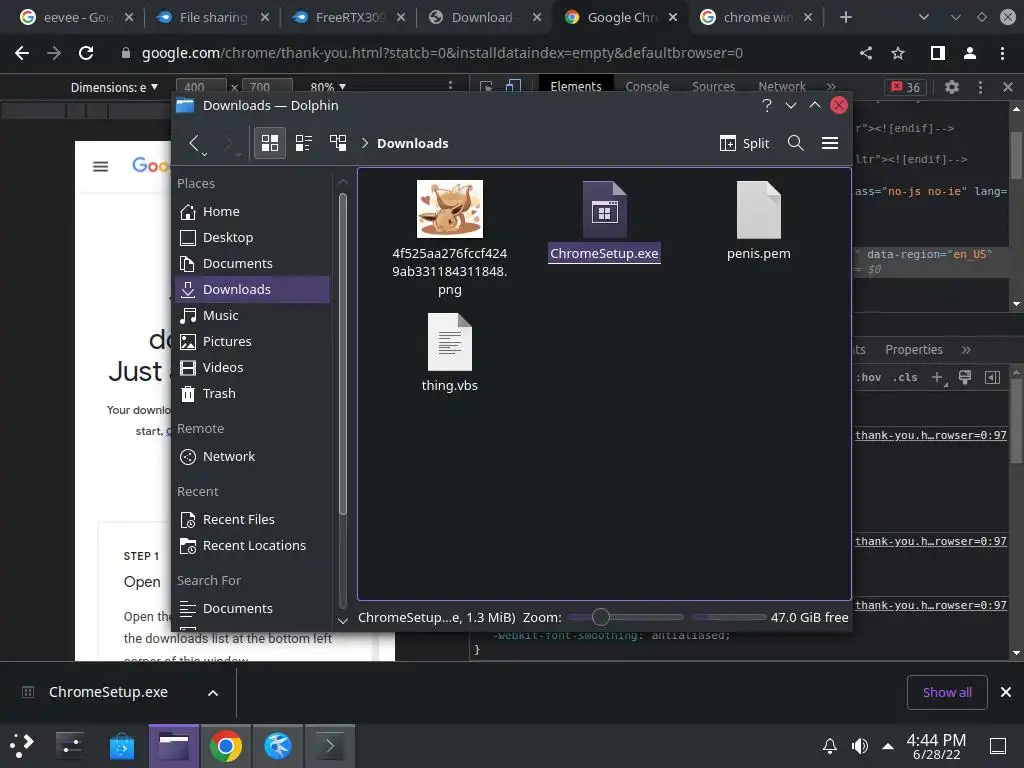Viewport: 1024px width, 768px height.
Task: Open Dolphin hamburger menu
Action: click(830, 143)
